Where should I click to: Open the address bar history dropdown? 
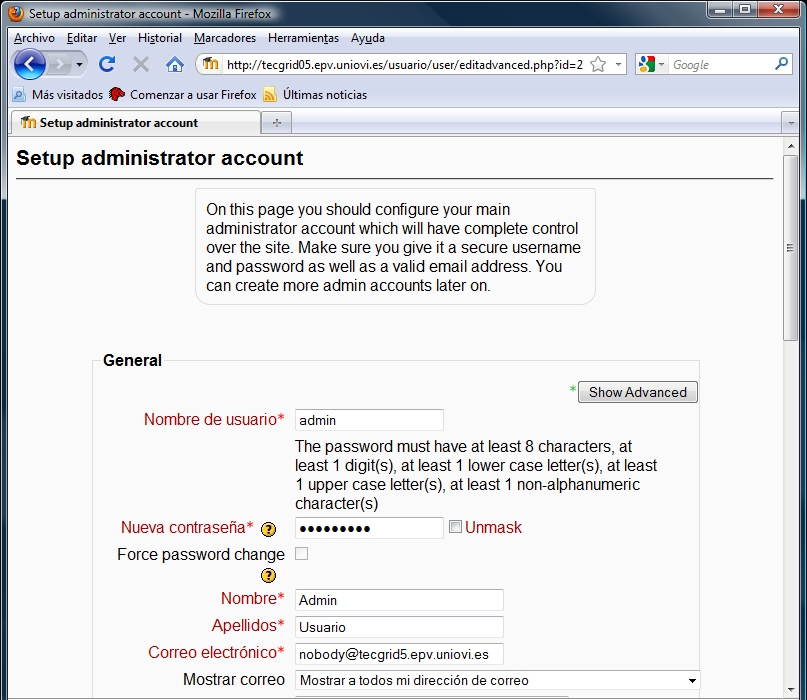point(618,64)
